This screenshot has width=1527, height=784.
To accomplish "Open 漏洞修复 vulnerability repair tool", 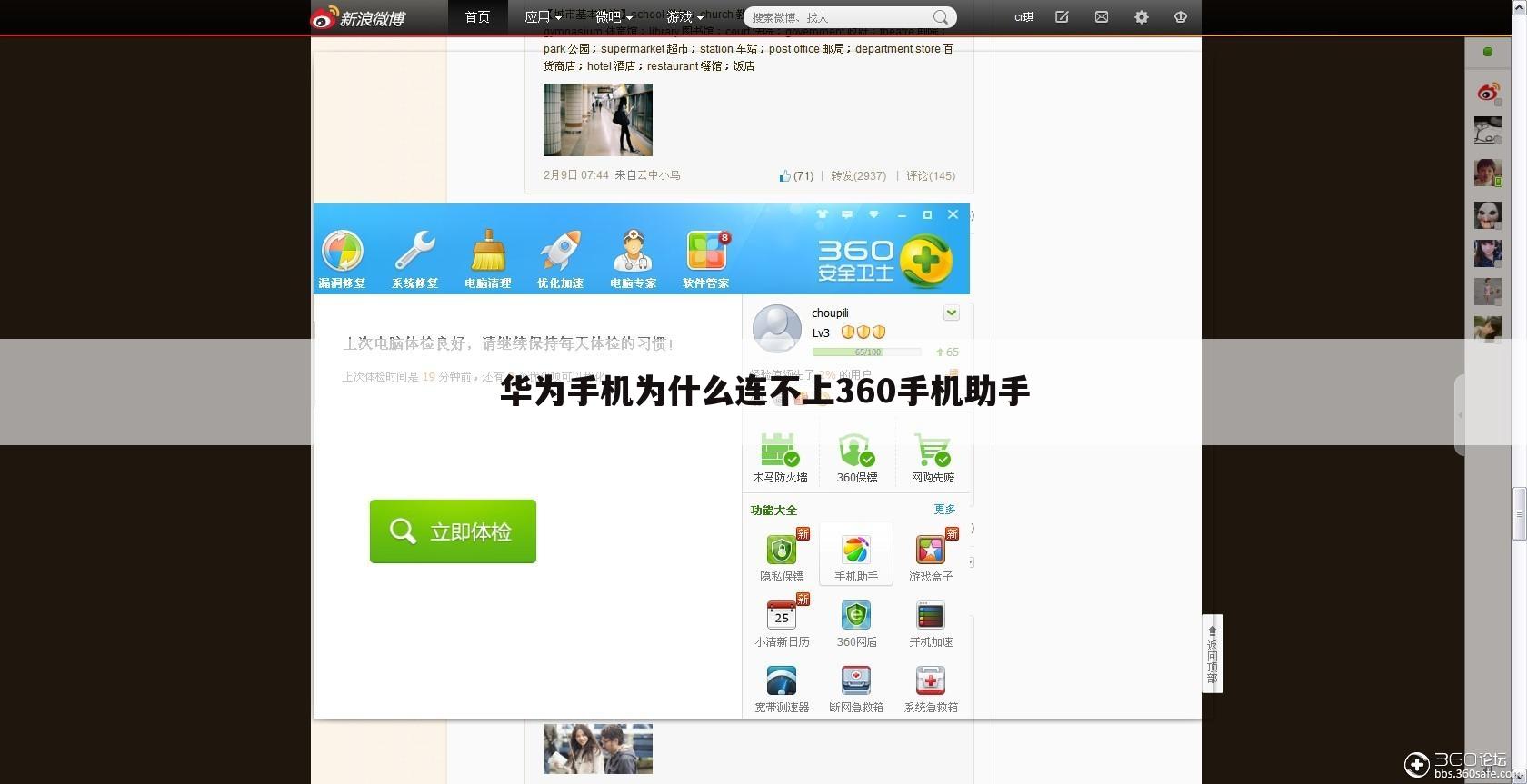I will coord(343,259).
